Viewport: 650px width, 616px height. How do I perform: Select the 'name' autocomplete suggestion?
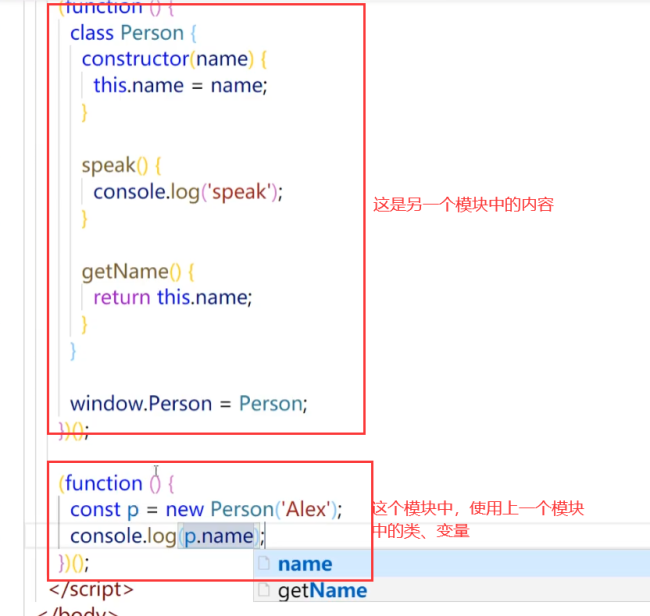pos(451,564)
